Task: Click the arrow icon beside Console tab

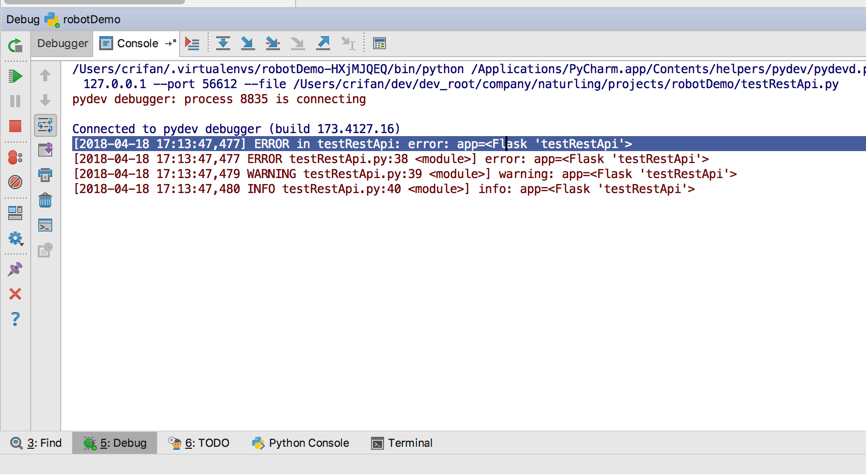Action: point(171,43)
